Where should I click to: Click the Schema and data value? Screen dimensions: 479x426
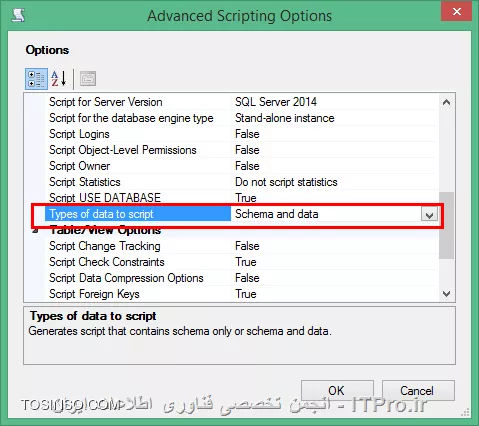click(x=277, y=214)
